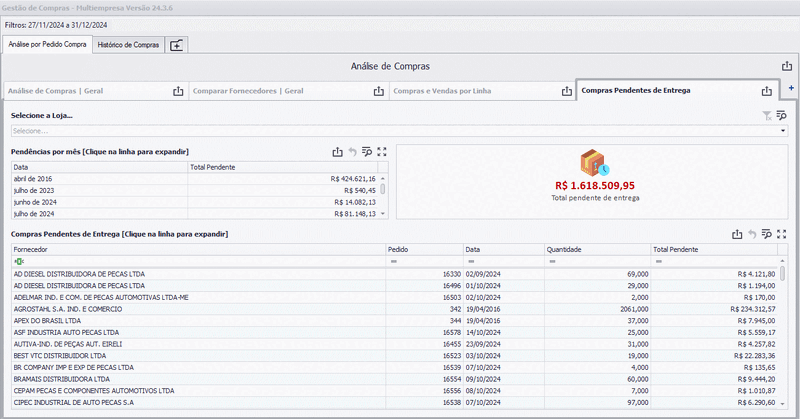Maximize the Pendências por mês panel
This screenshot has height=419, width=800.
click(382, 152)
